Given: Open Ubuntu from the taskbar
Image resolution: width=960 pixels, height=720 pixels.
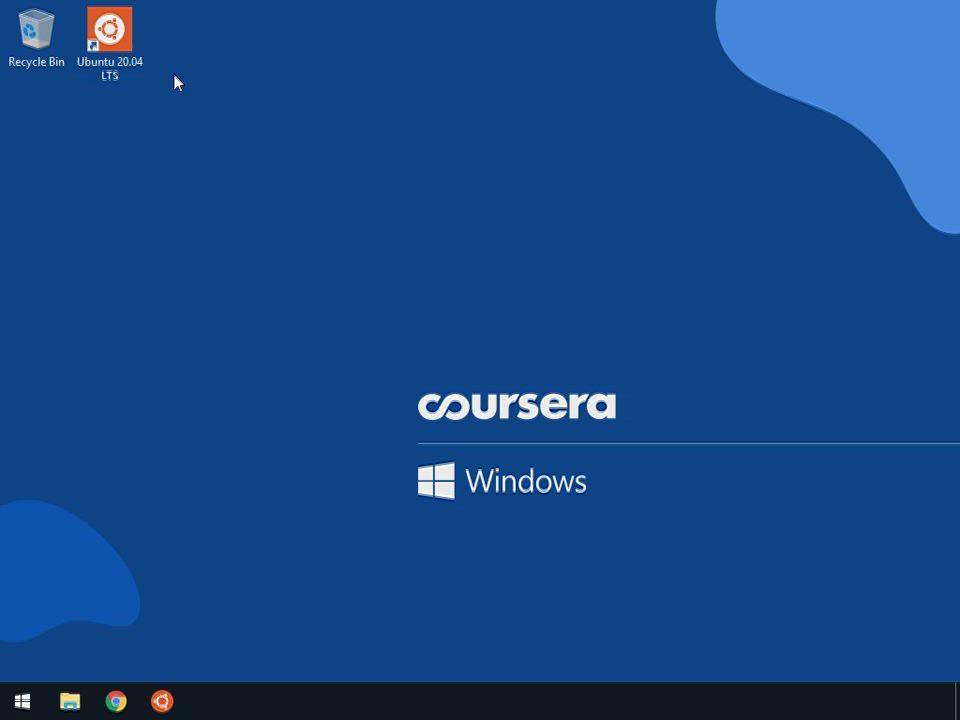Looking at the screenshot, I should click(162, 701).
